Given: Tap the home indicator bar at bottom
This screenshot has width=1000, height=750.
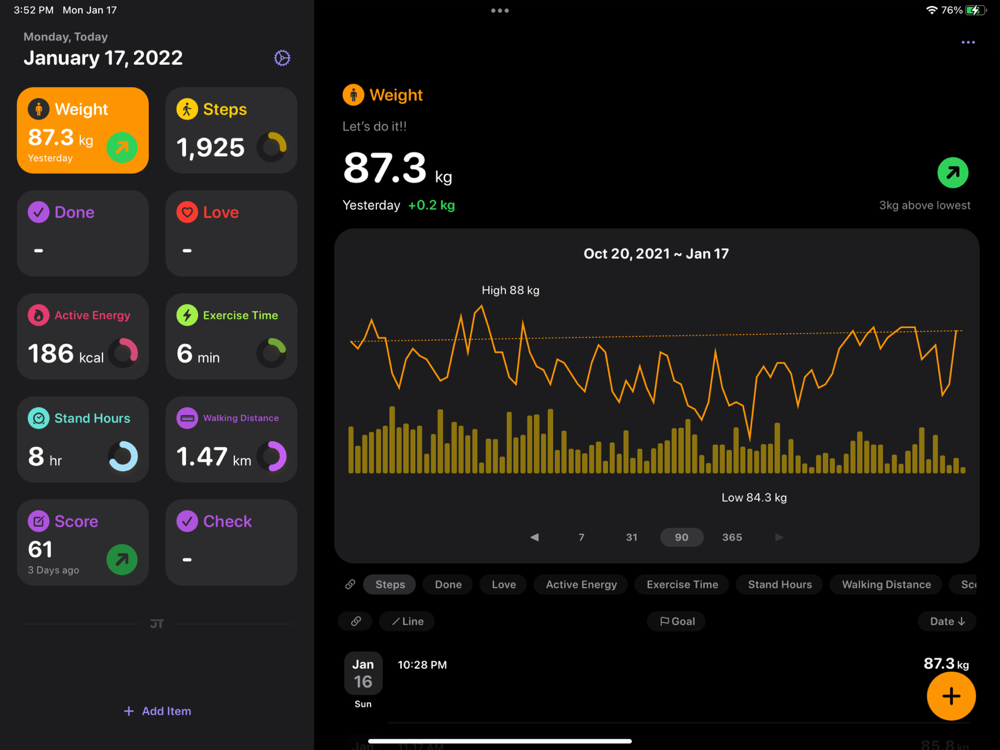Looking at the screenshot, I should point(500,741).
